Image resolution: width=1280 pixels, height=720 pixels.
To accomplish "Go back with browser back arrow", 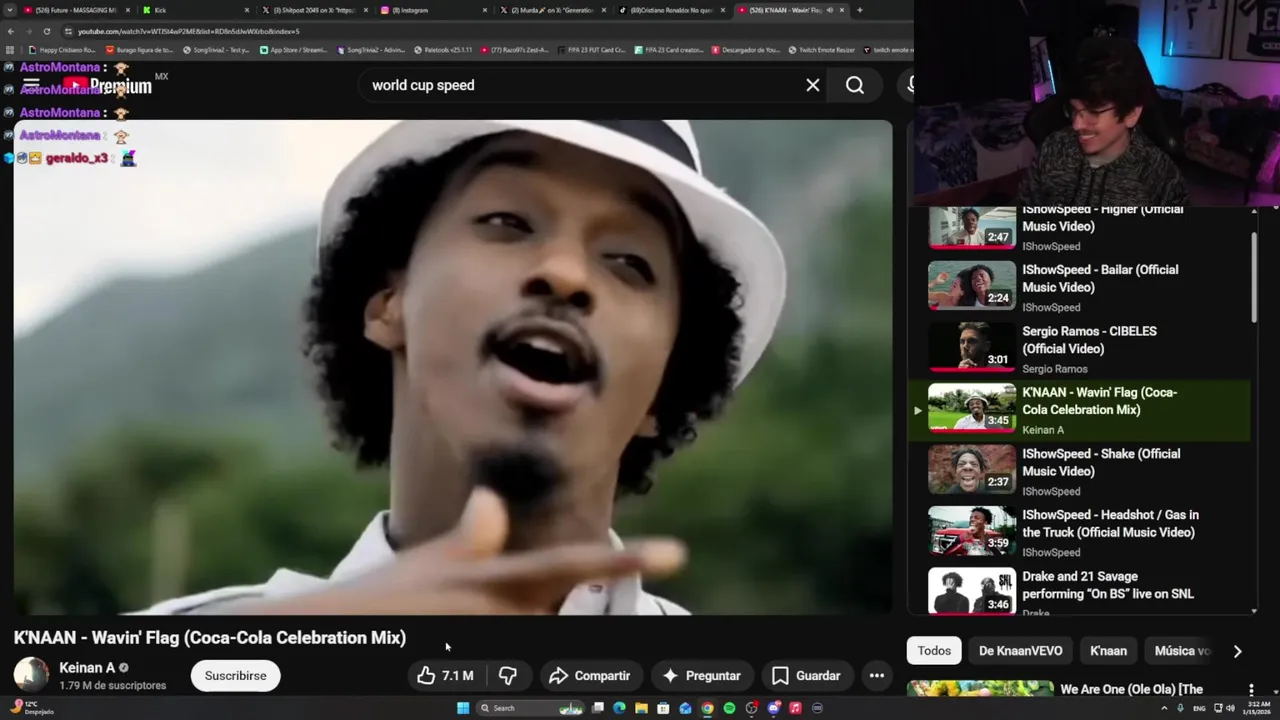I will [x=10, y=31].
